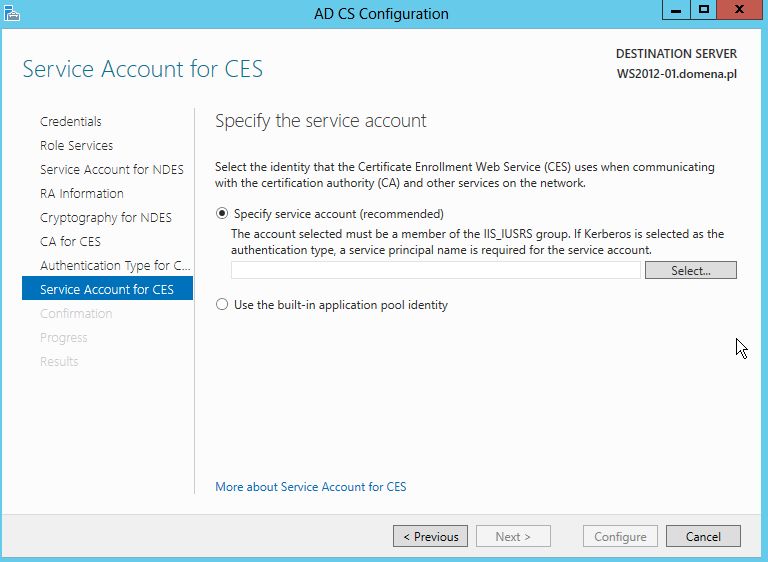Image resolution: width=768 pixels, height=562 pixels.
Task: Minimize the AD CS Configuration window
Action: [x=676, y=10]
